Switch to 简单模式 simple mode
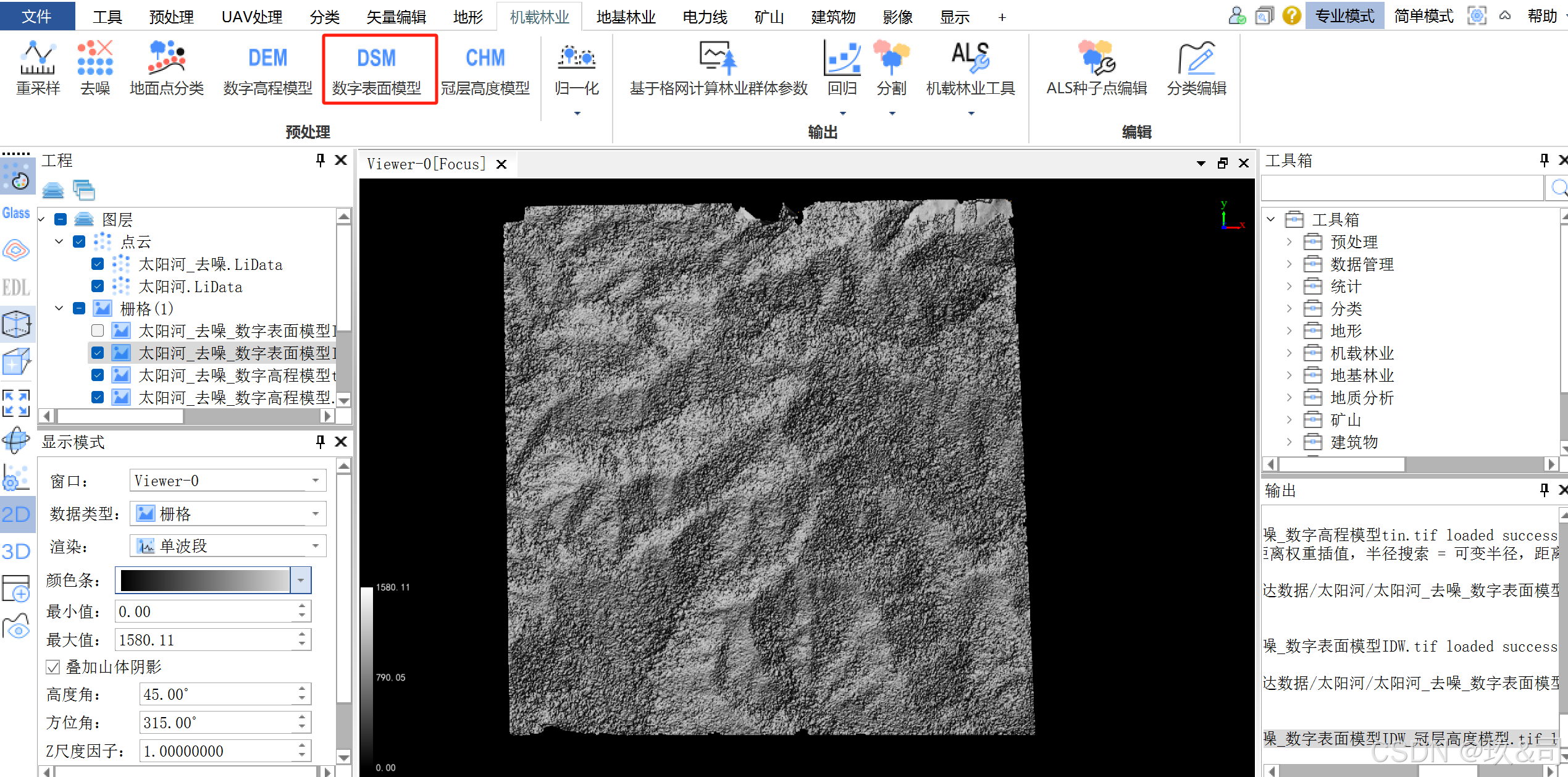Image resolution: width=1568 pixels, height=777 pixels. (1423, 16)
